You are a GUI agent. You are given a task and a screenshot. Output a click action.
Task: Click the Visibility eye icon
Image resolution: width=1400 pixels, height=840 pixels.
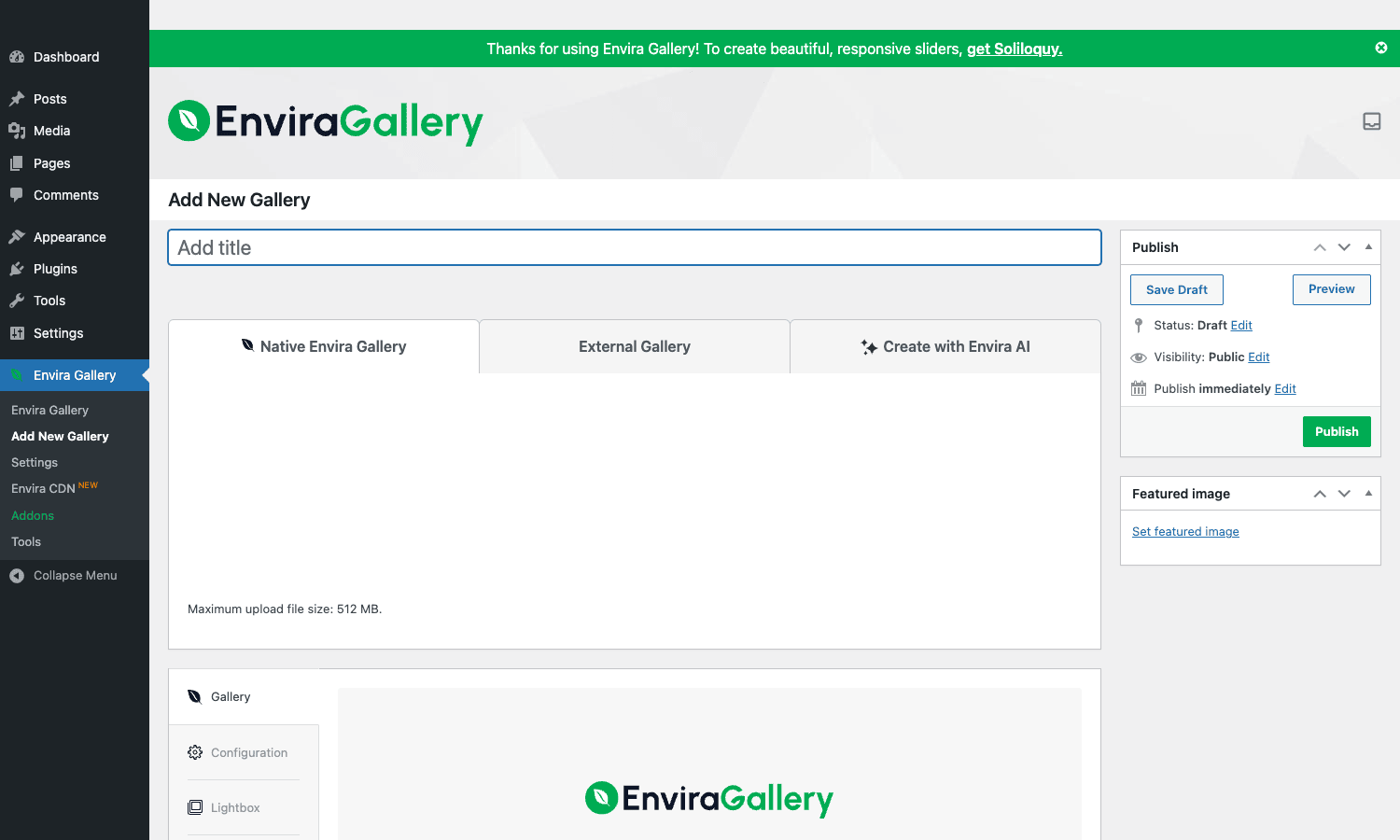(1139, 357)
